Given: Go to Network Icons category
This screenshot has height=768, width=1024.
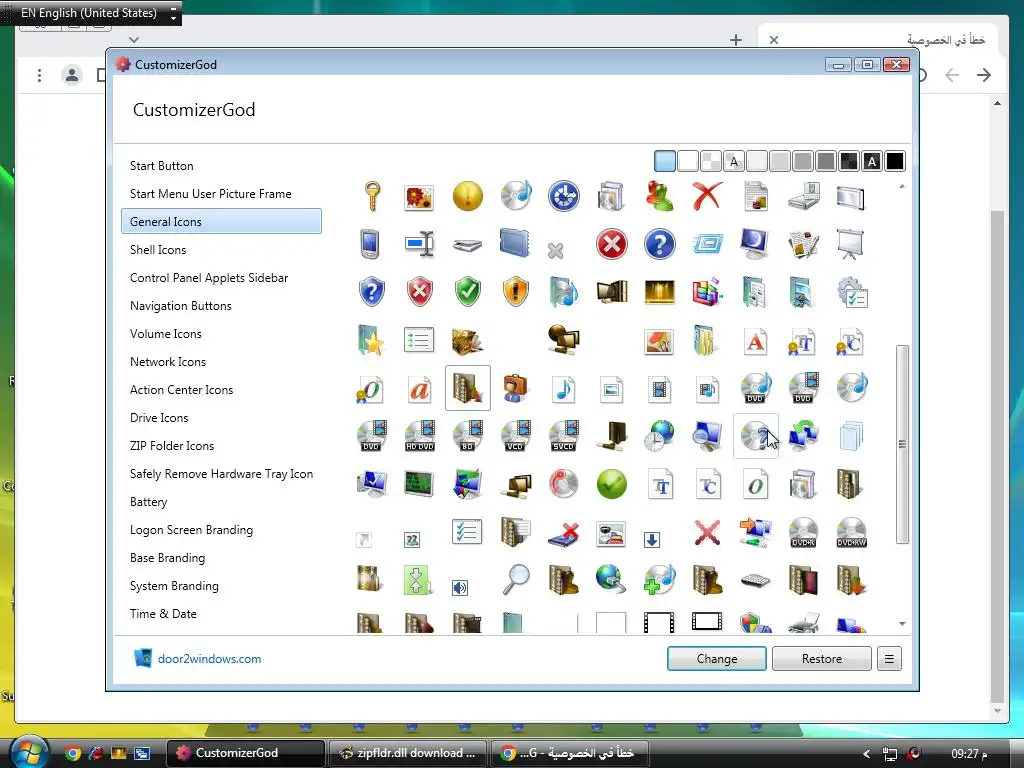Looking at the screenshot, I should point(168,362).
